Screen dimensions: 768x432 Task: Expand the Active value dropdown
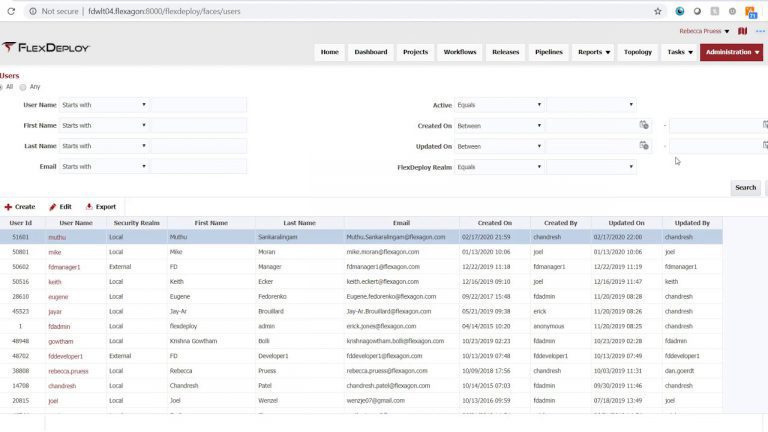(591, 105)
